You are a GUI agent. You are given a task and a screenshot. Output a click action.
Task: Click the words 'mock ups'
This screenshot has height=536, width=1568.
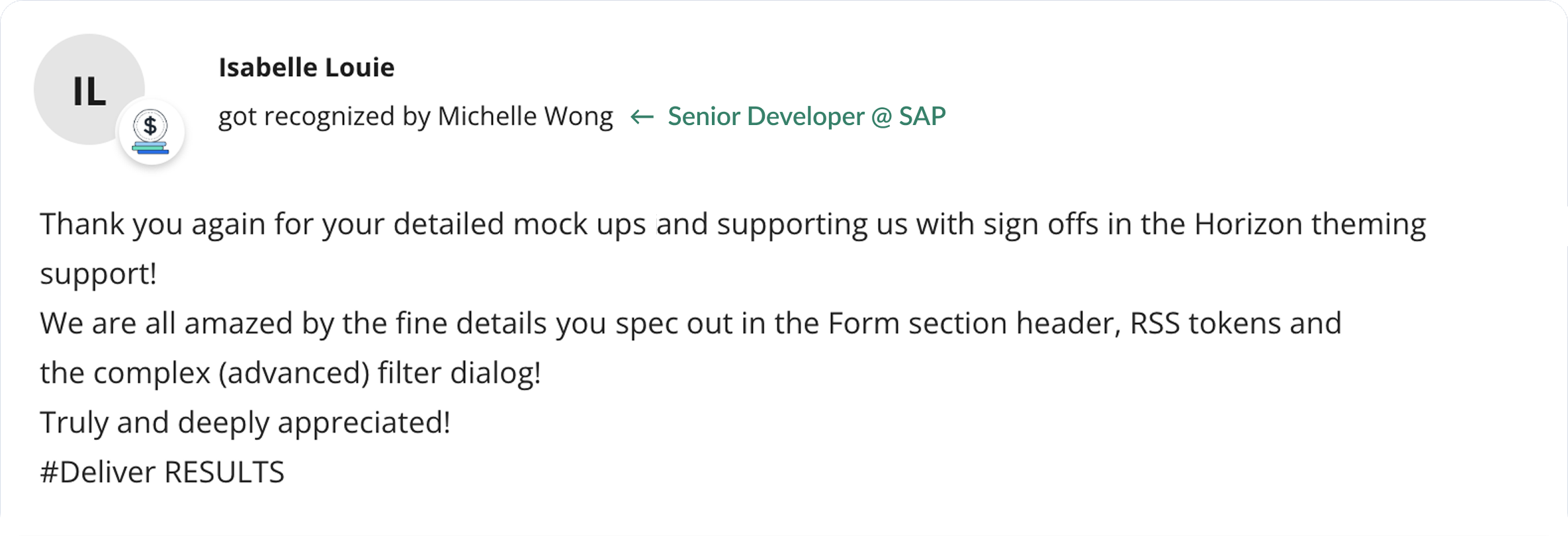pyautogui.click(x=580, y=225)
